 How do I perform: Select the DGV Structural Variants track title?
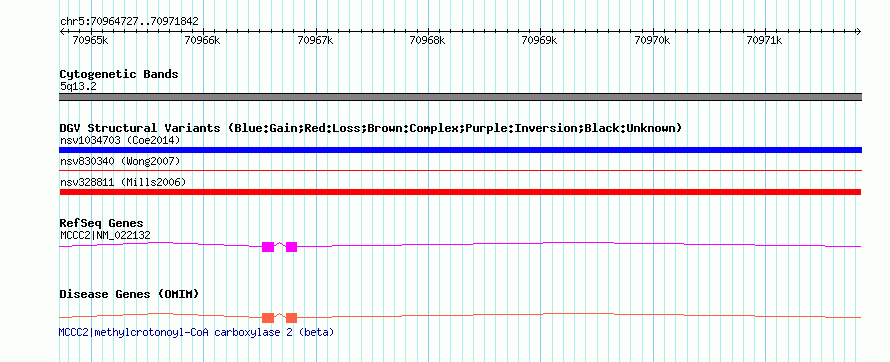coord(371,128)
